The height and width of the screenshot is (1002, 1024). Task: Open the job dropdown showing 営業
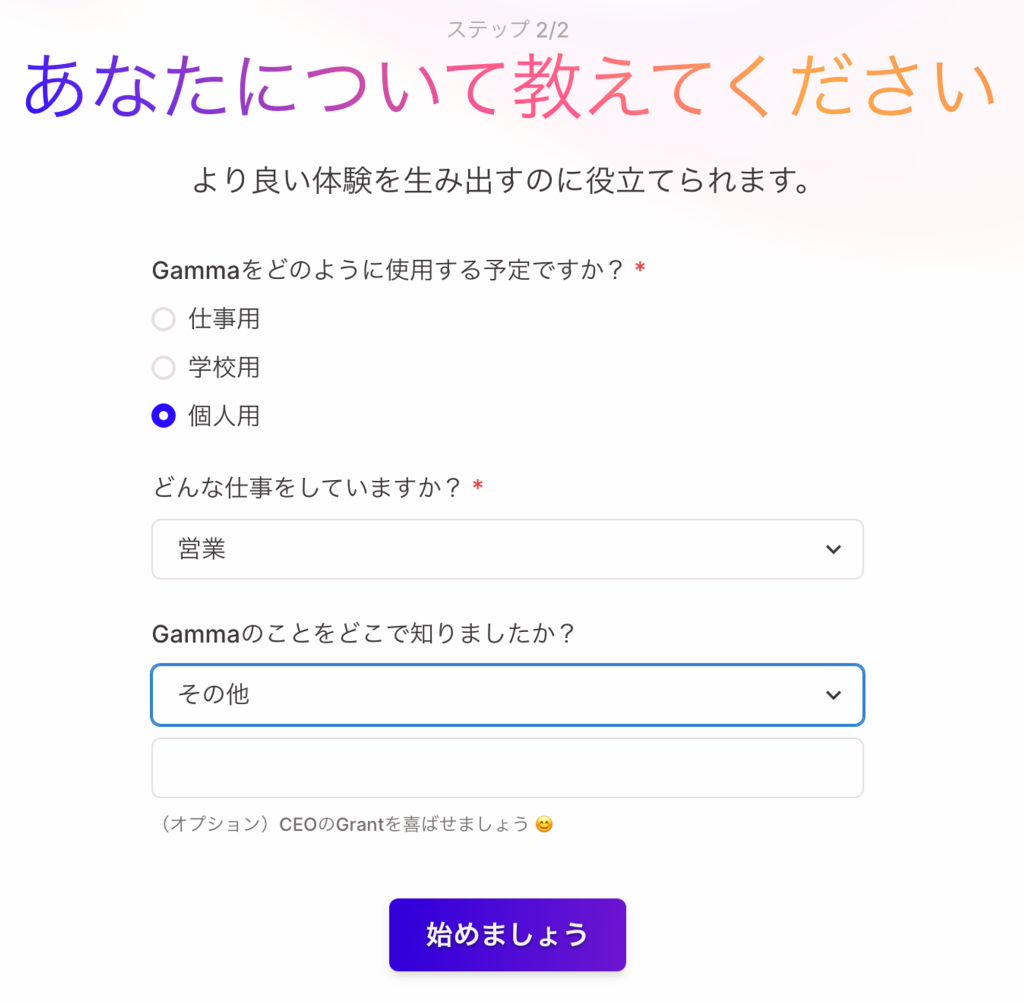[x=507, y=549]
